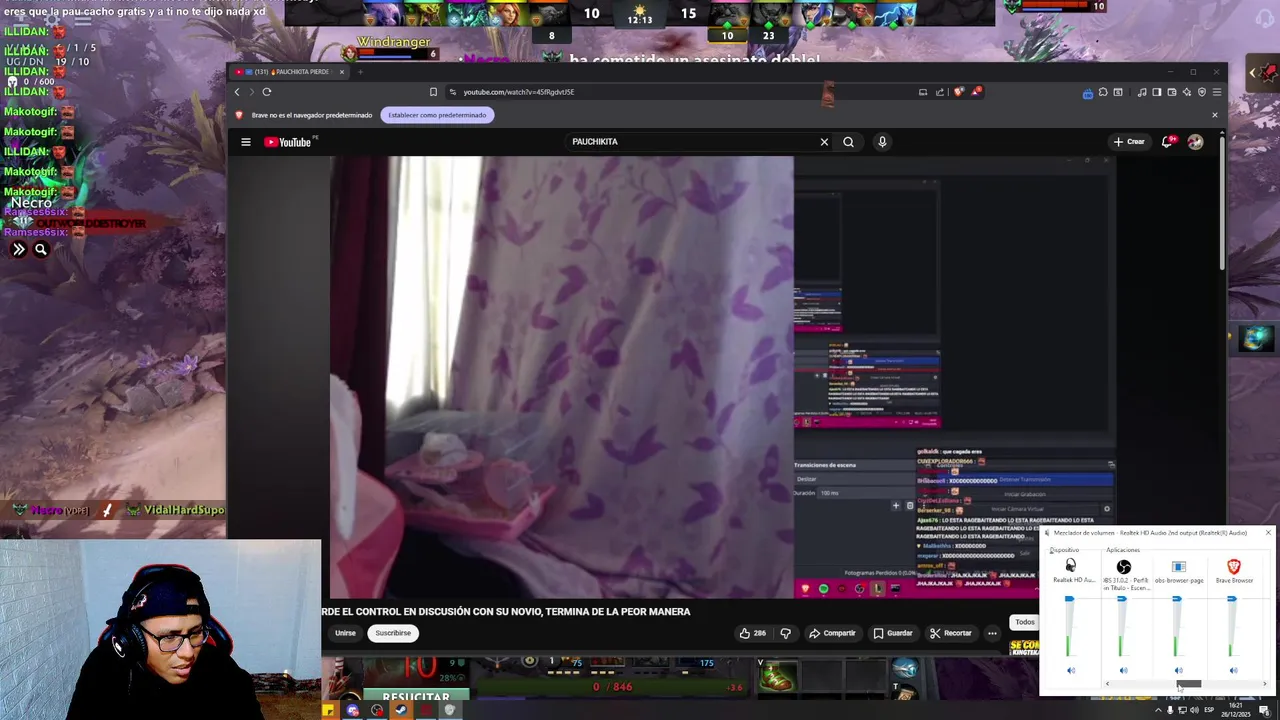Mute Realtek HD Audio device in mixer
Screen dimensions: 1280x720
[x=1071, y=671]
